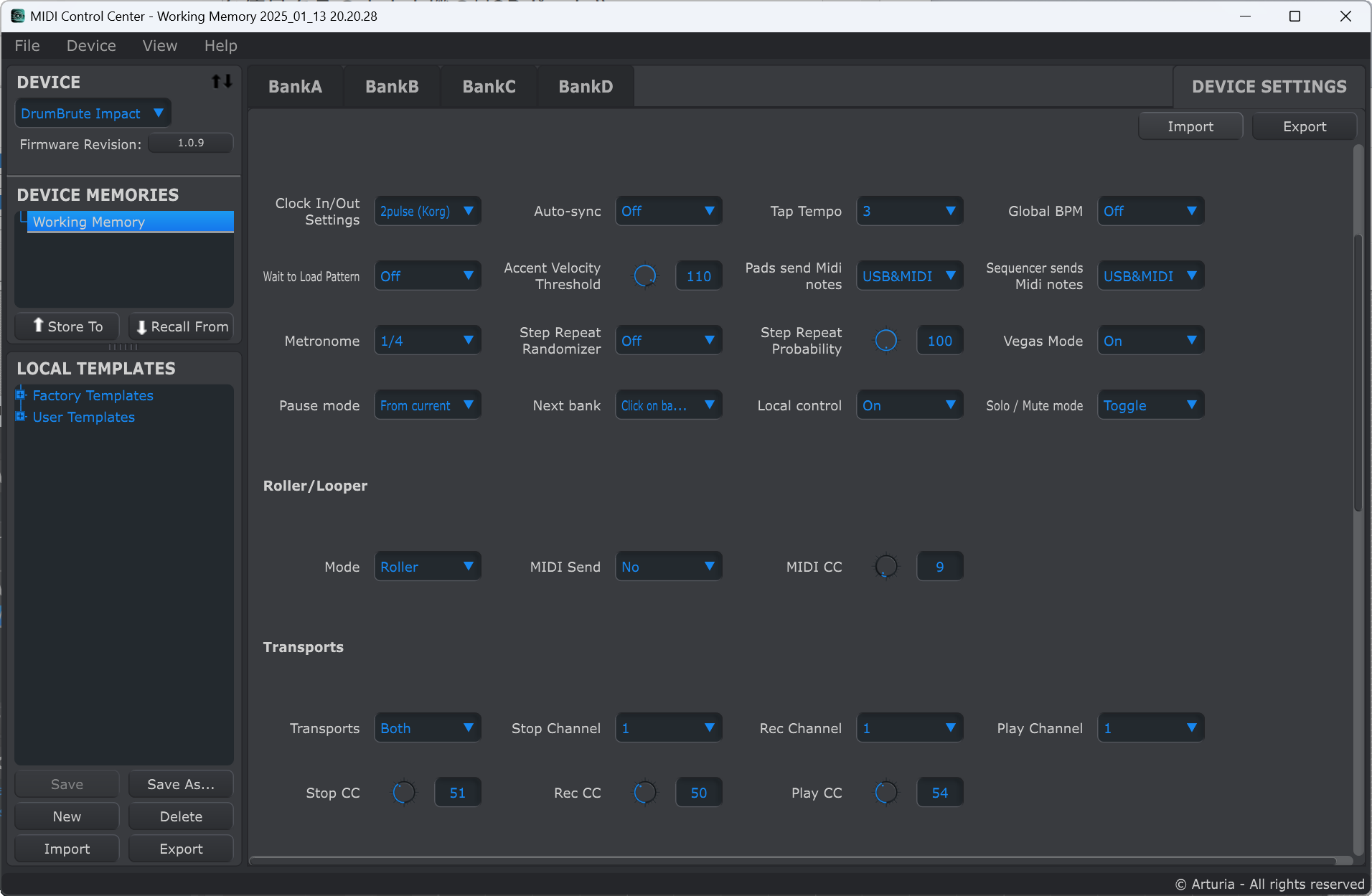Click the New template button
Image resolution: width=1372 pixels, height=896 pixels.
(x=67, y=816)
